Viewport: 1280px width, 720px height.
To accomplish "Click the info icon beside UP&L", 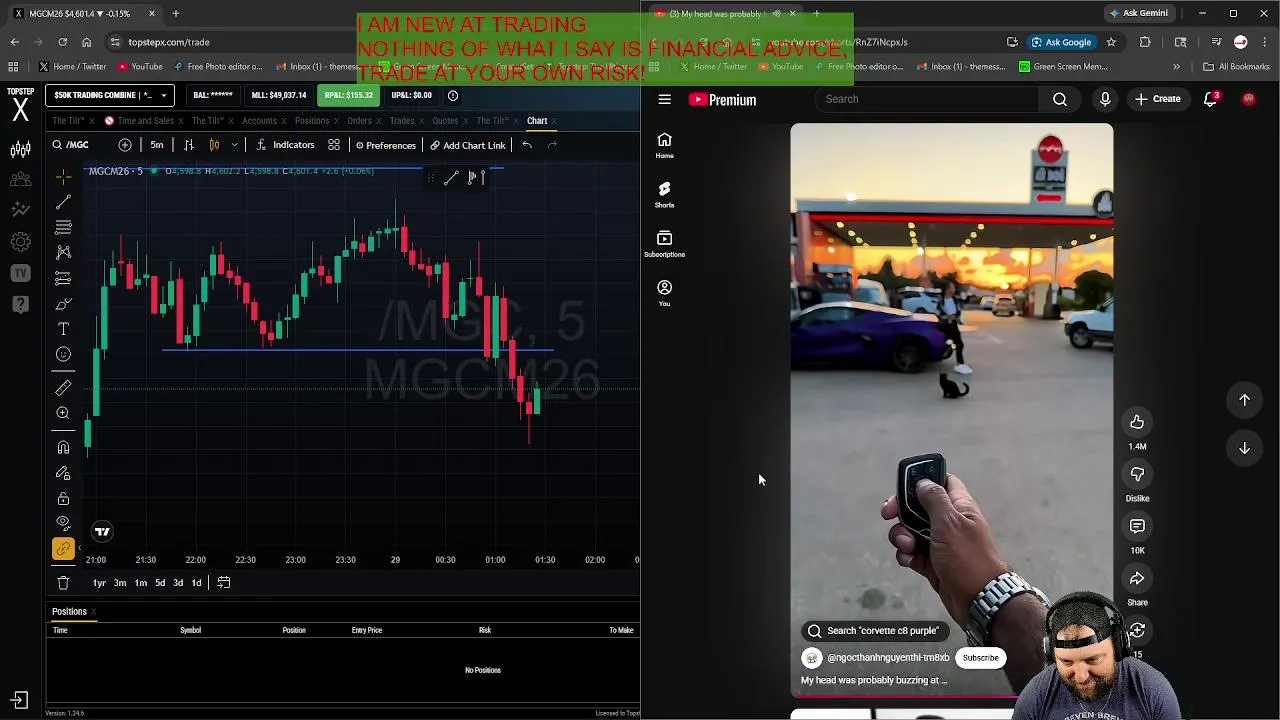I will [x=453, y=95].
